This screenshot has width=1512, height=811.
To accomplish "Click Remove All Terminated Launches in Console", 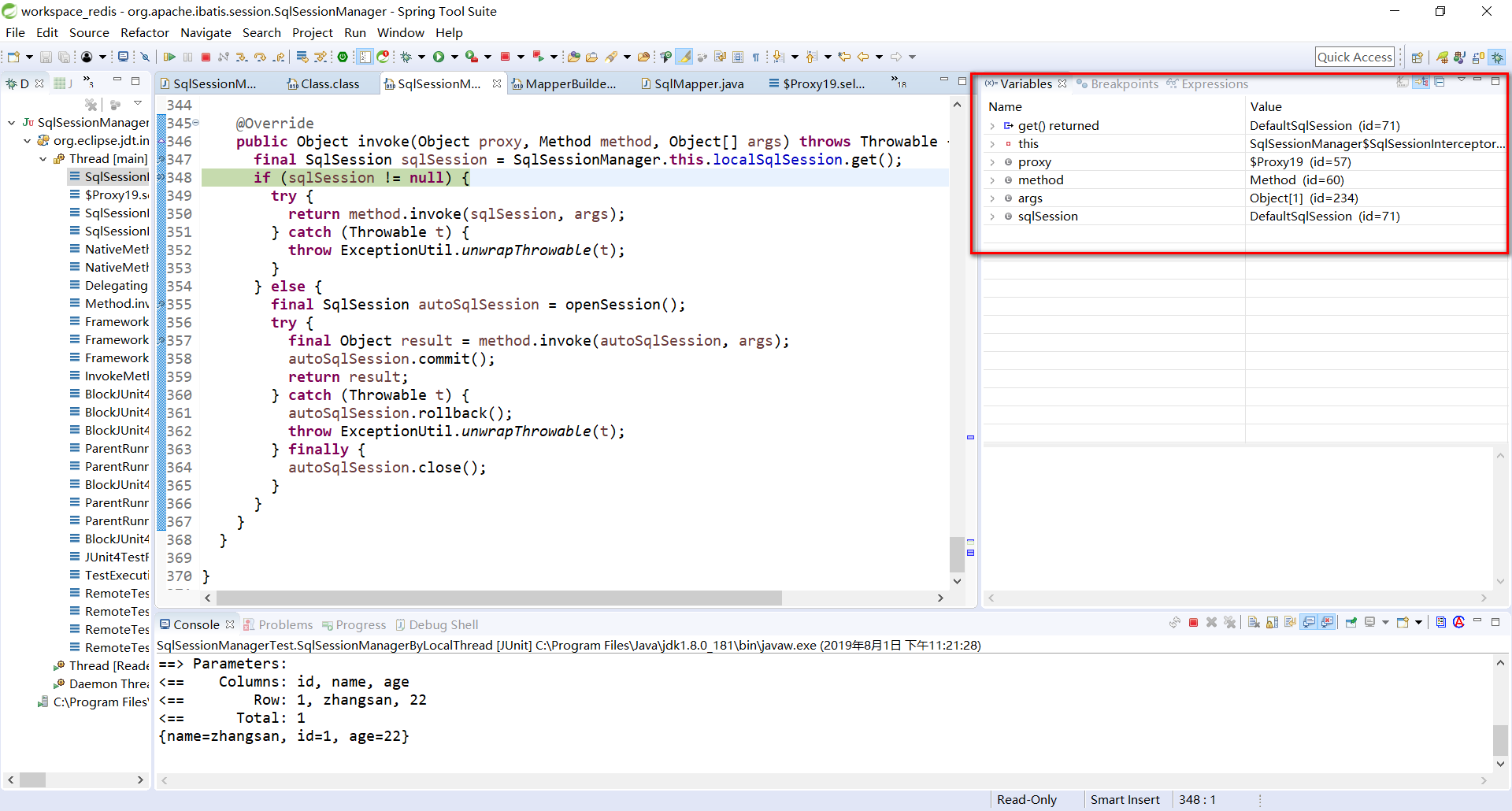I will coord(1229,623).
